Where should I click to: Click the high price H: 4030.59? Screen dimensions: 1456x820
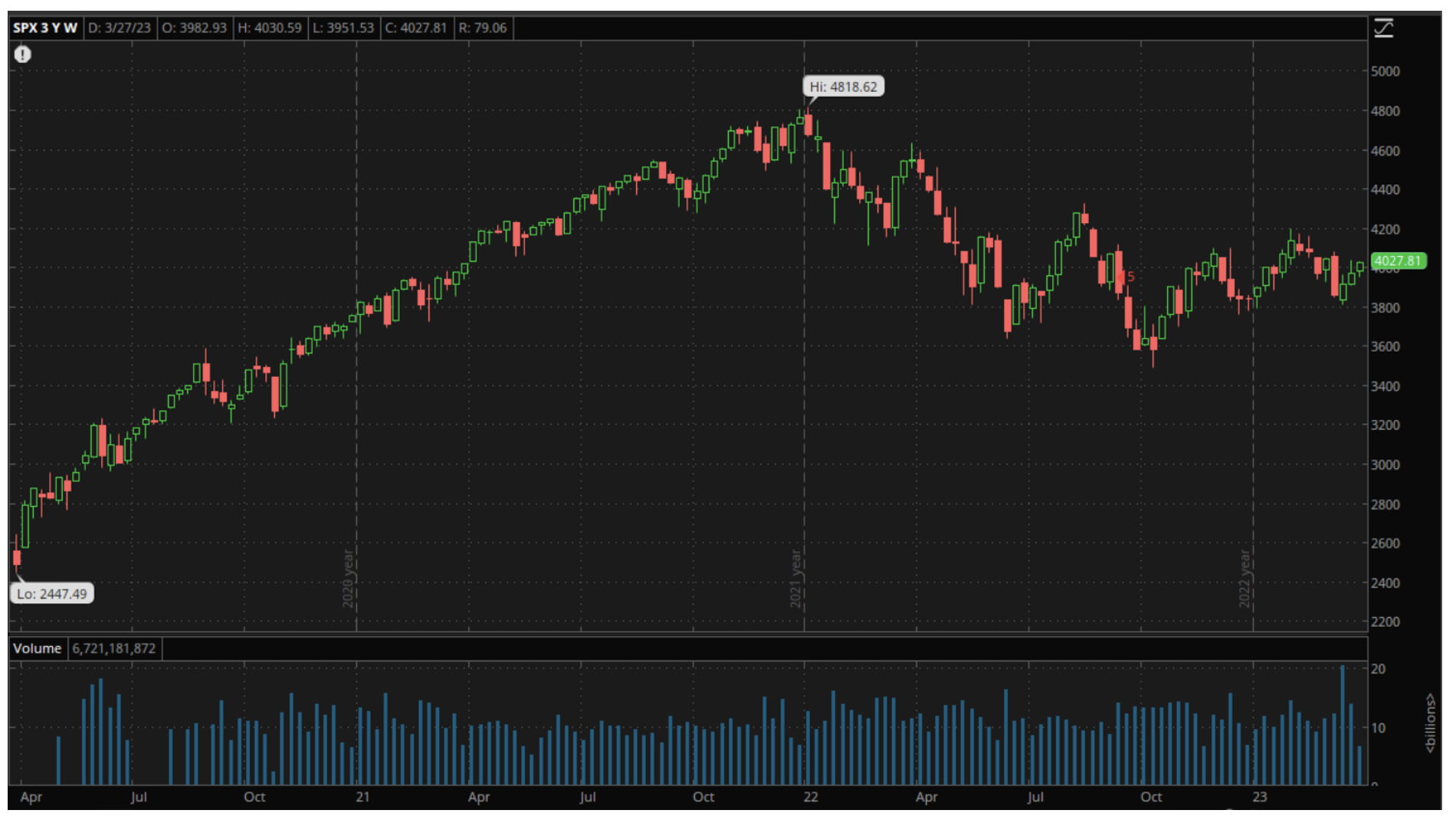tap(270, 28)
